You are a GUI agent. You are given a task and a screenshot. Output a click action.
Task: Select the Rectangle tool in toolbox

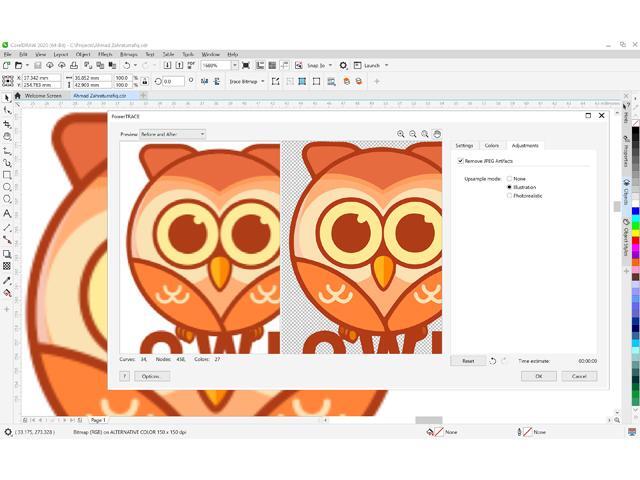(7, 174)
